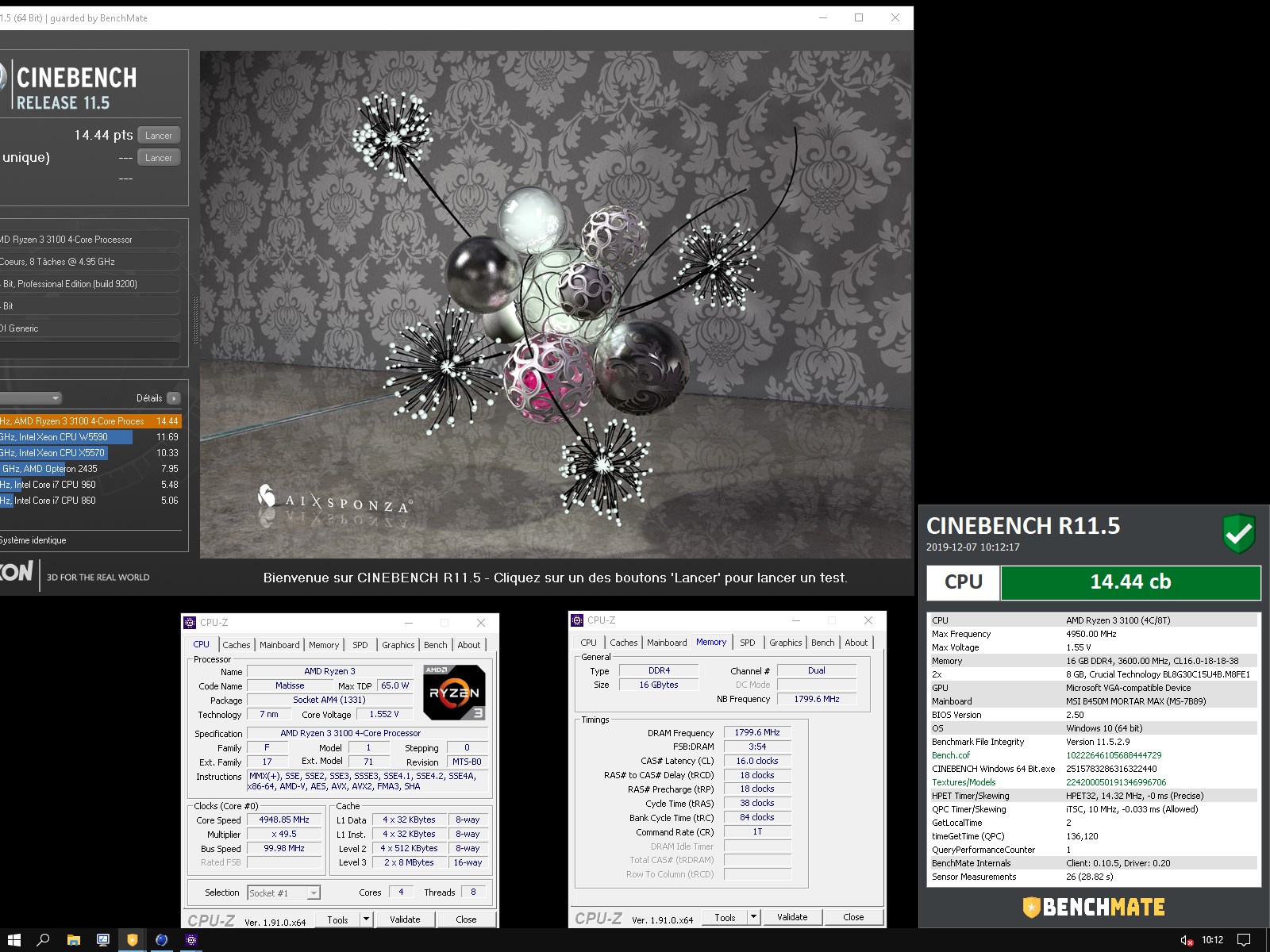1270x952 pixels.
Task: Switch to CPU tab in CPU-Z Memory window
Action: pos(588,643)
